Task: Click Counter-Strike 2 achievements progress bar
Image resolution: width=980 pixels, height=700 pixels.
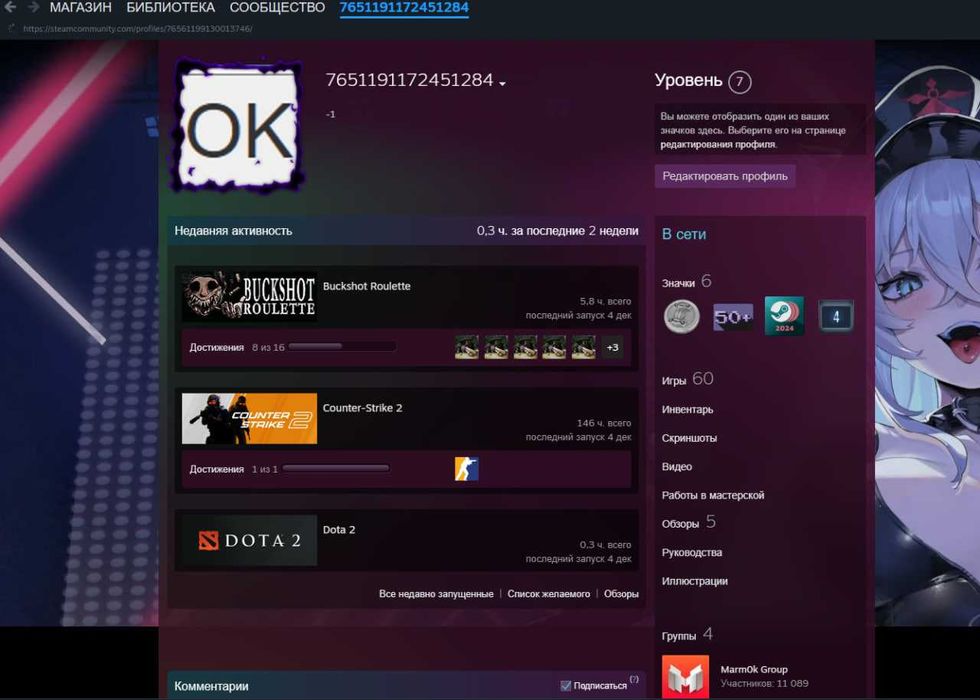Action: point(336,468)
